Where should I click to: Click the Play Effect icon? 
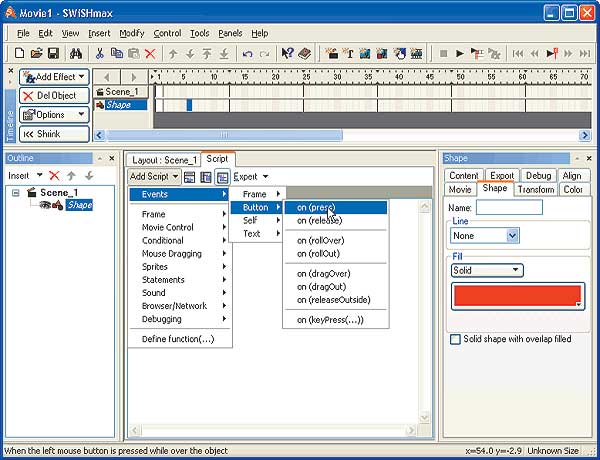(x=494, y=54)
